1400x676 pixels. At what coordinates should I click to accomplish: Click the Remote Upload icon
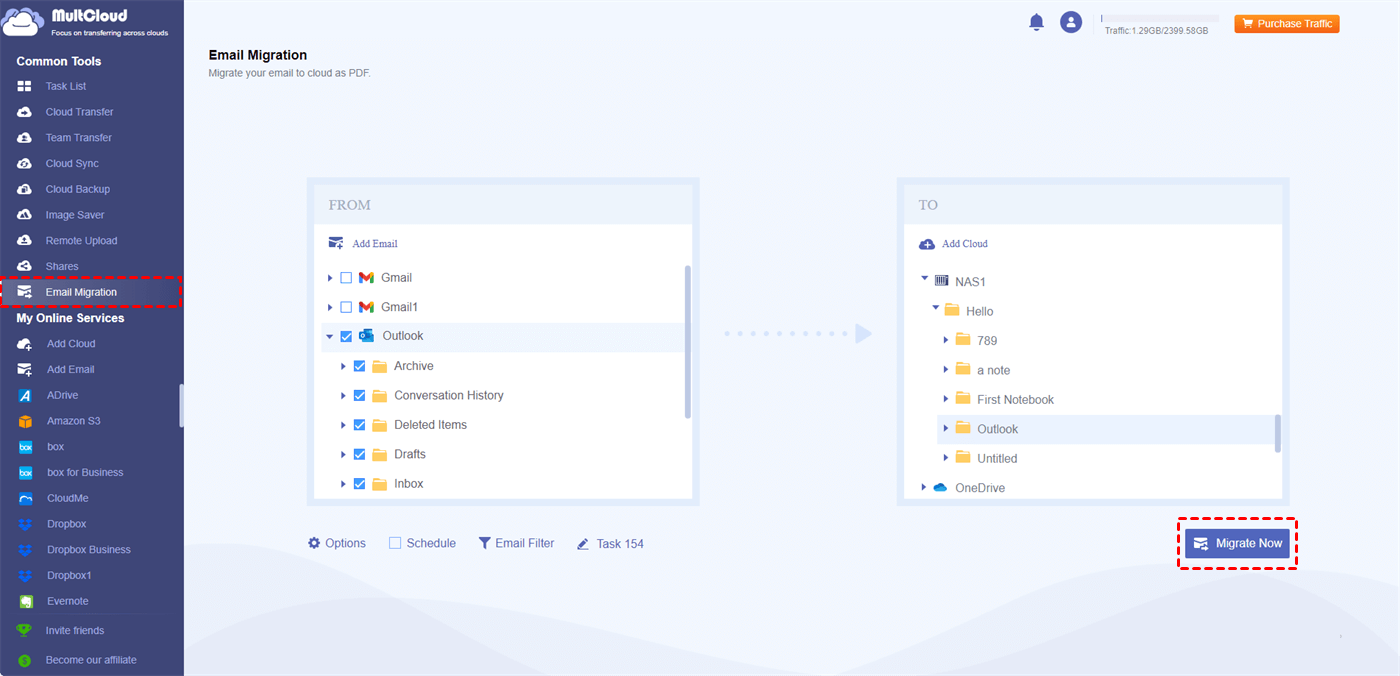pos(25,241)
